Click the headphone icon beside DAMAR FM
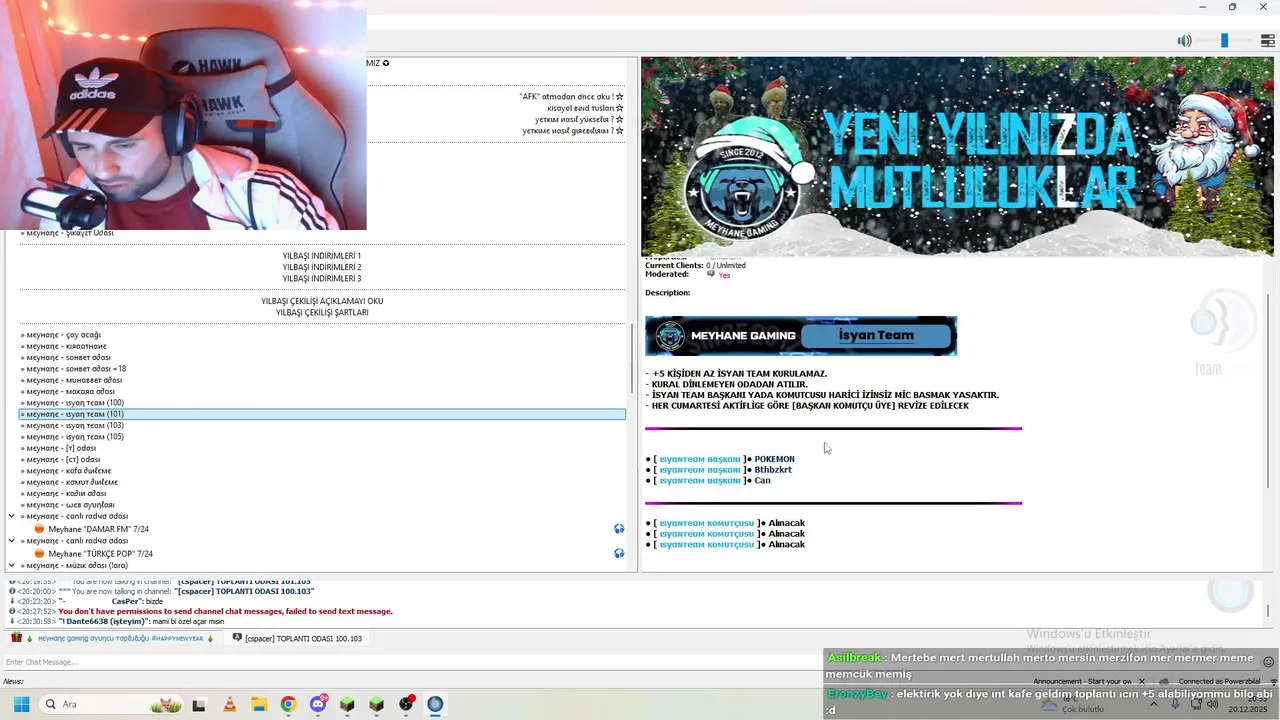Viewport: 1280px width, 720px height. 619,529
